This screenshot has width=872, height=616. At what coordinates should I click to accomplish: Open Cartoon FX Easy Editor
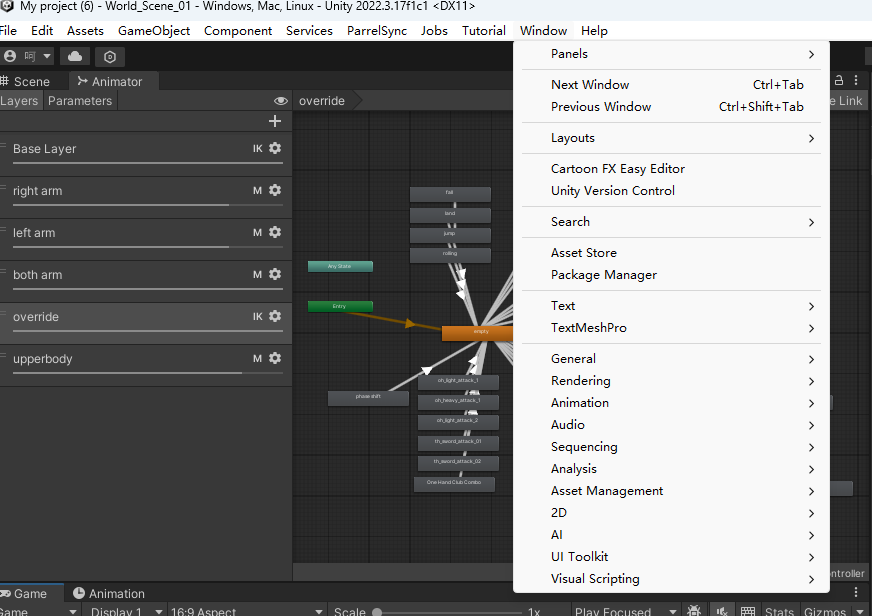click(x=671, y=168)
